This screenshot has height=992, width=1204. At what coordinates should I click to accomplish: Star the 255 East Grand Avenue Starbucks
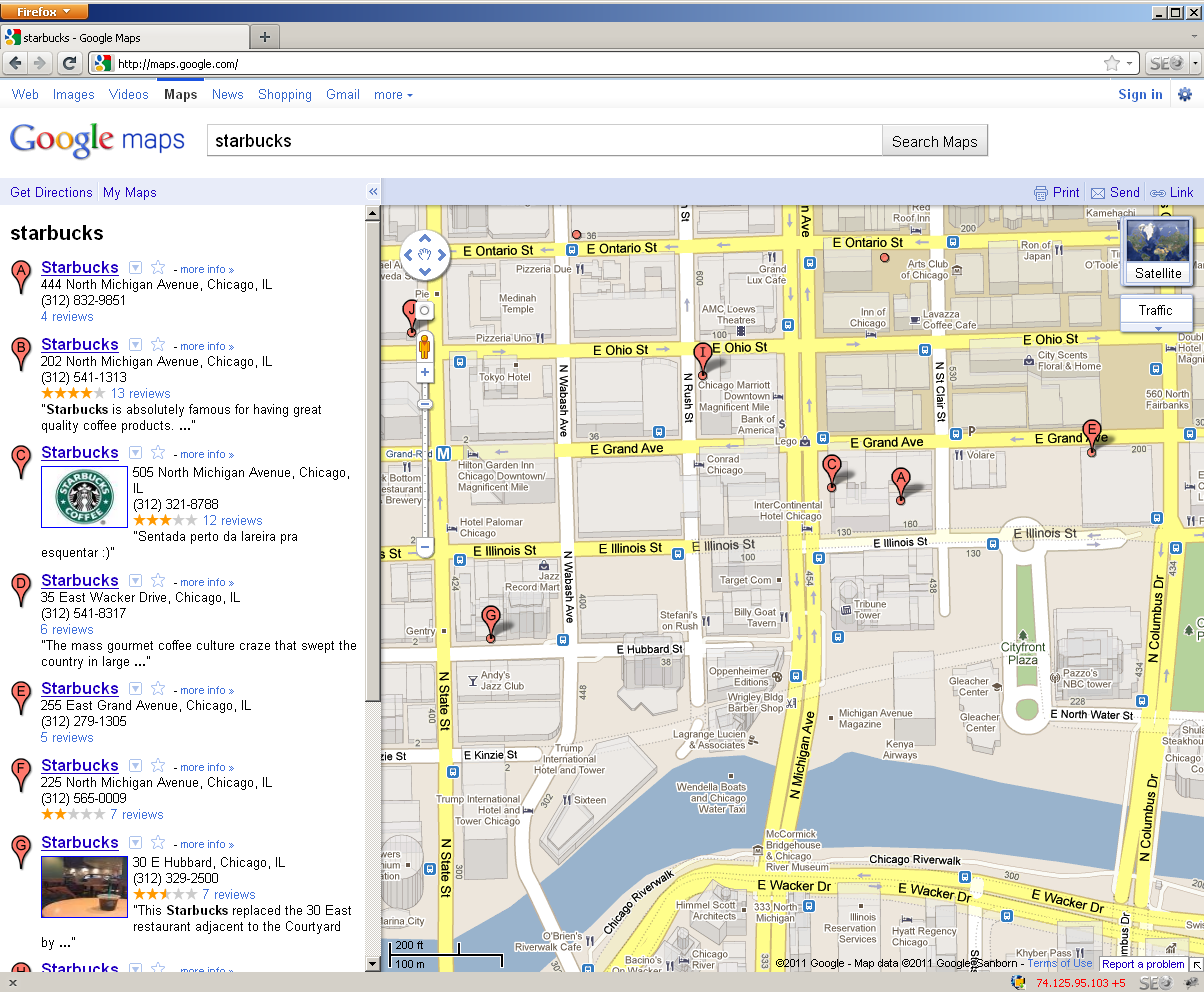[158, 688]
